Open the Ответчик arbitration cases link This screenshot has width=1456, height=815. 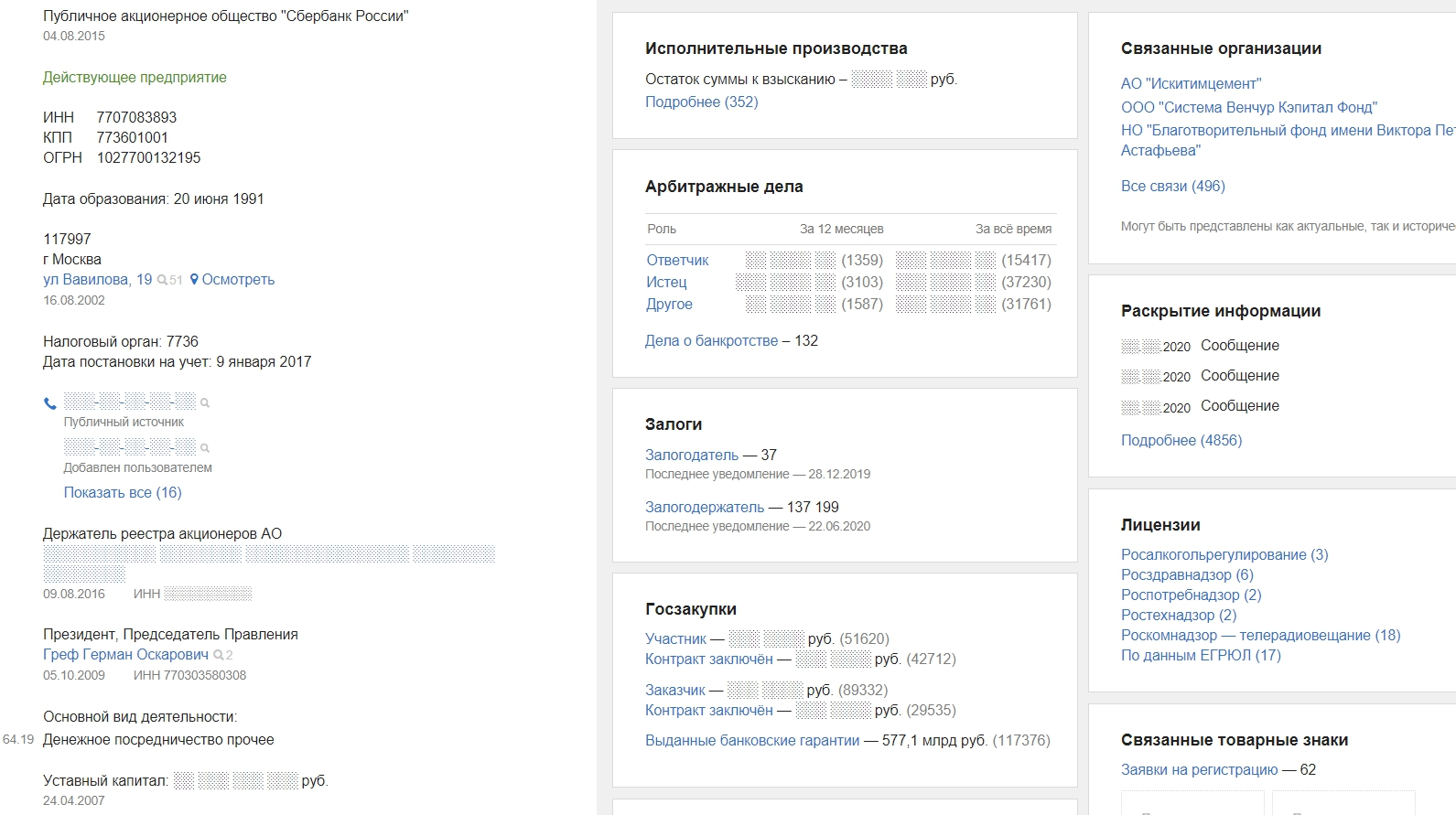(677, 260)
